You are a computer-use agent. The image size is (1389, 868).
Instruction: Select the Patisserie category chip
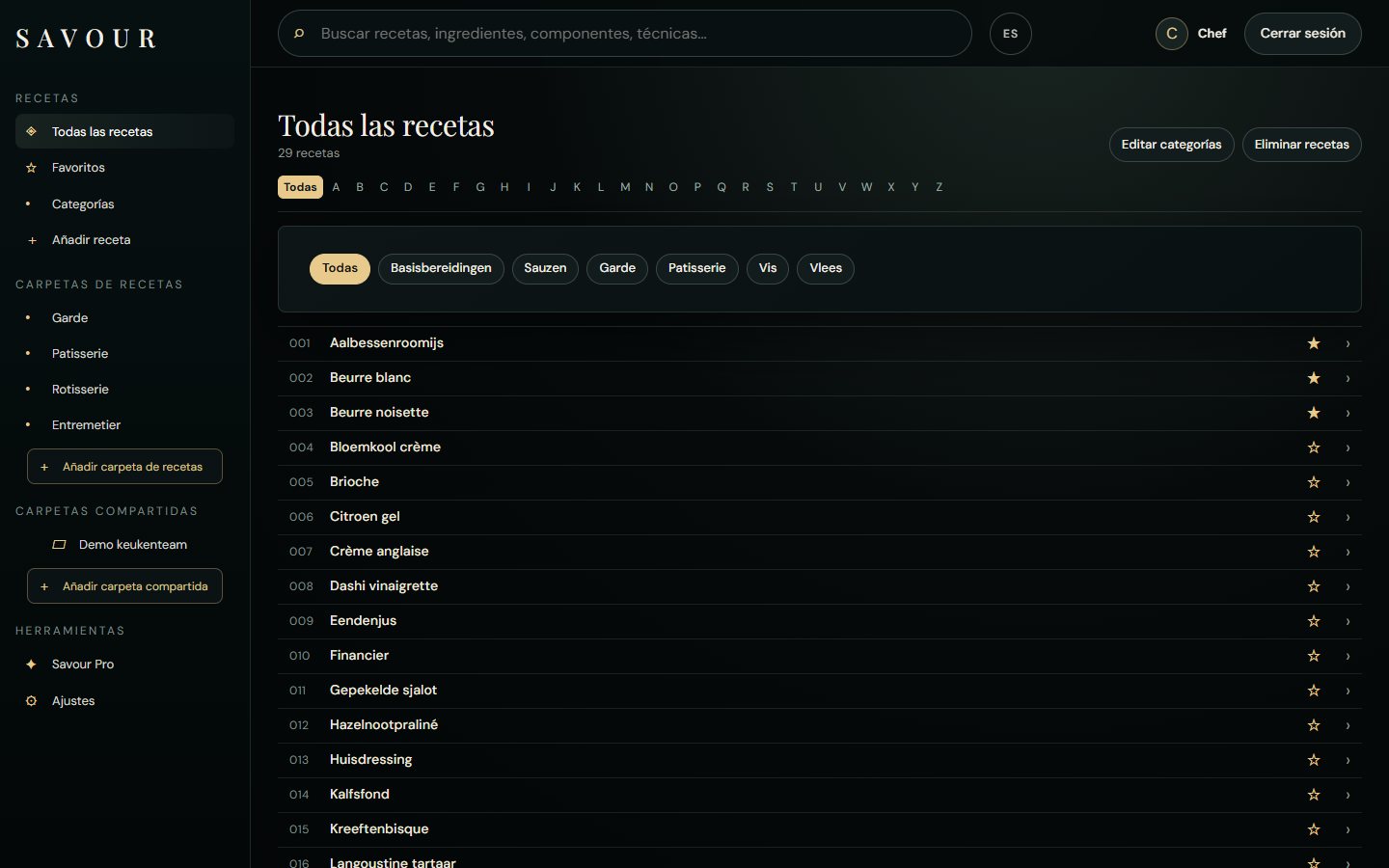[696, 268]
